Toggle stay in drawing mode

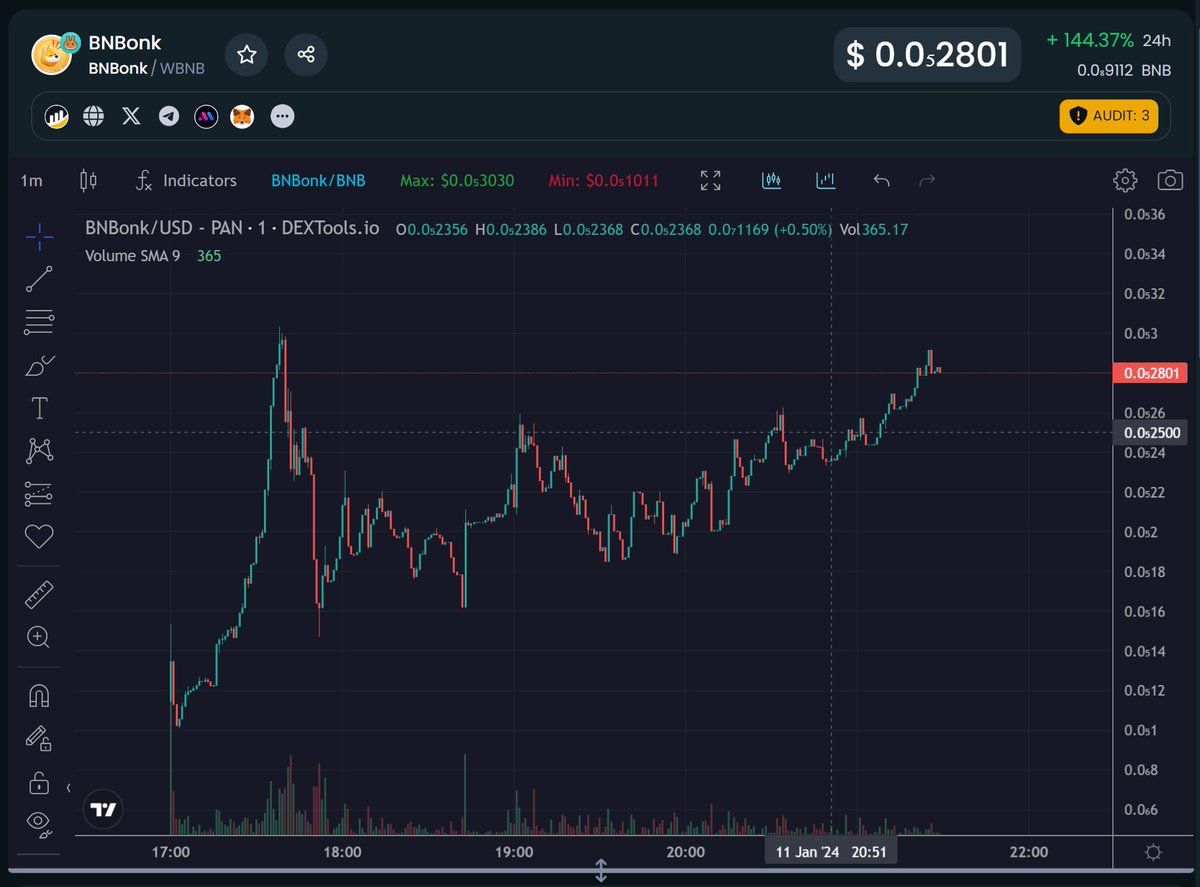point(39,739)
